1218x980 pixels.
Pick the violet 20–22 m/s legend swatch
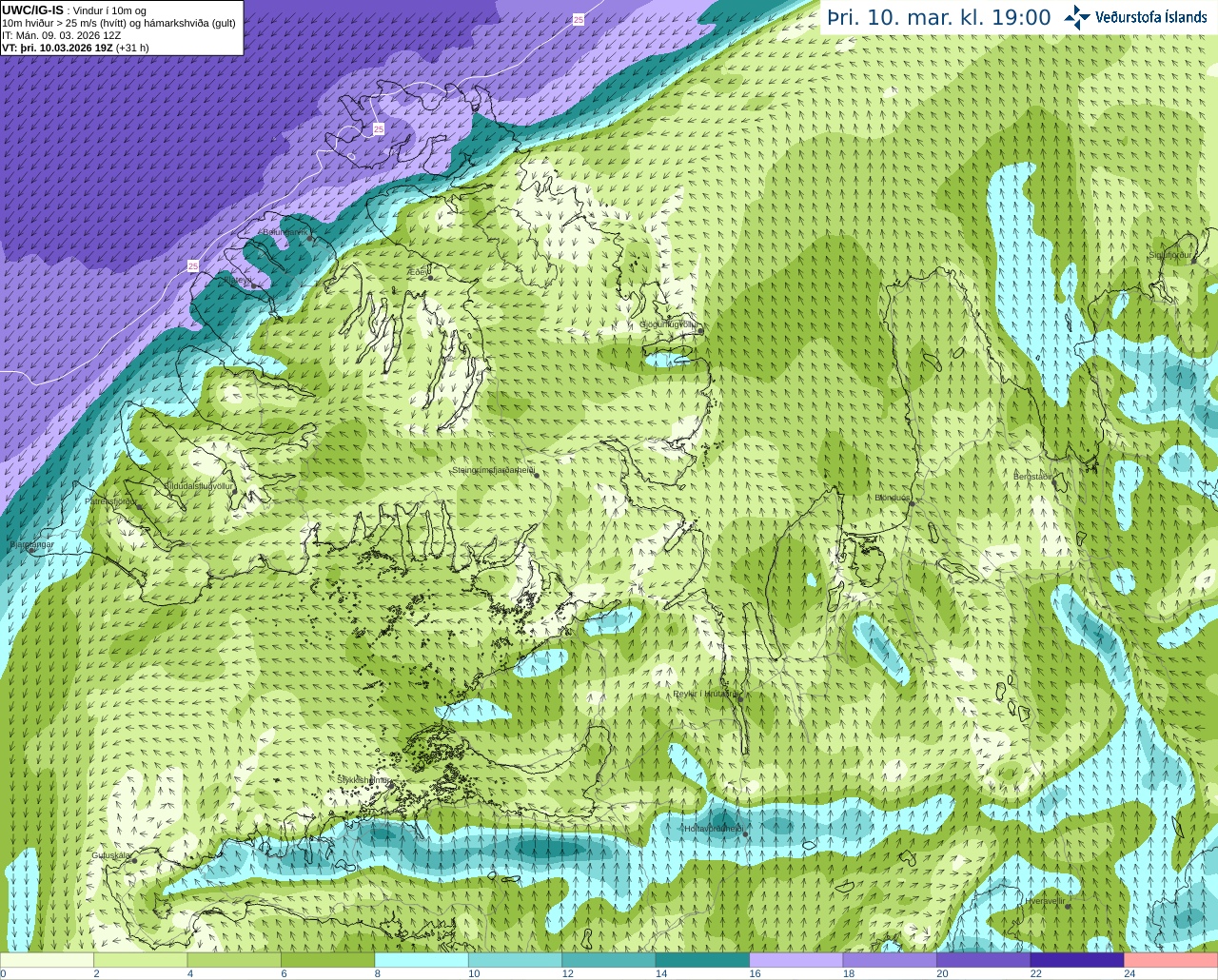(984, 960)
